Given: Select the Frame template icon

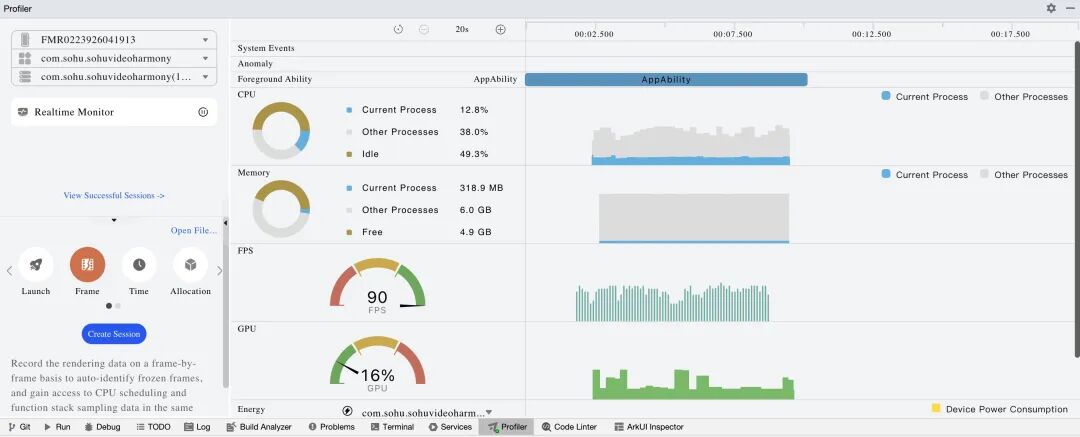Looking at the screenshot, I should tap(87, 265).
